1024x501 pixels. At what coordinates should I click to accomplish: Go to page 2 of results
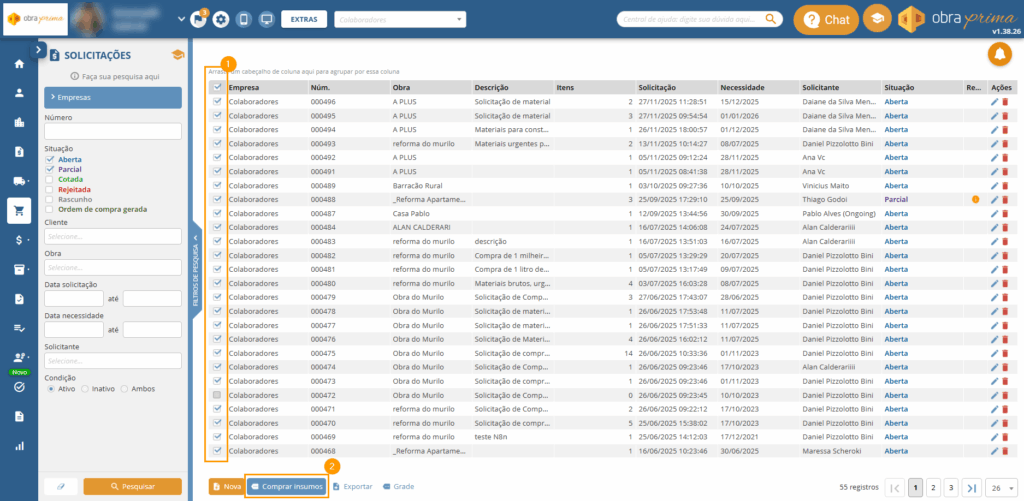point(933,487)
